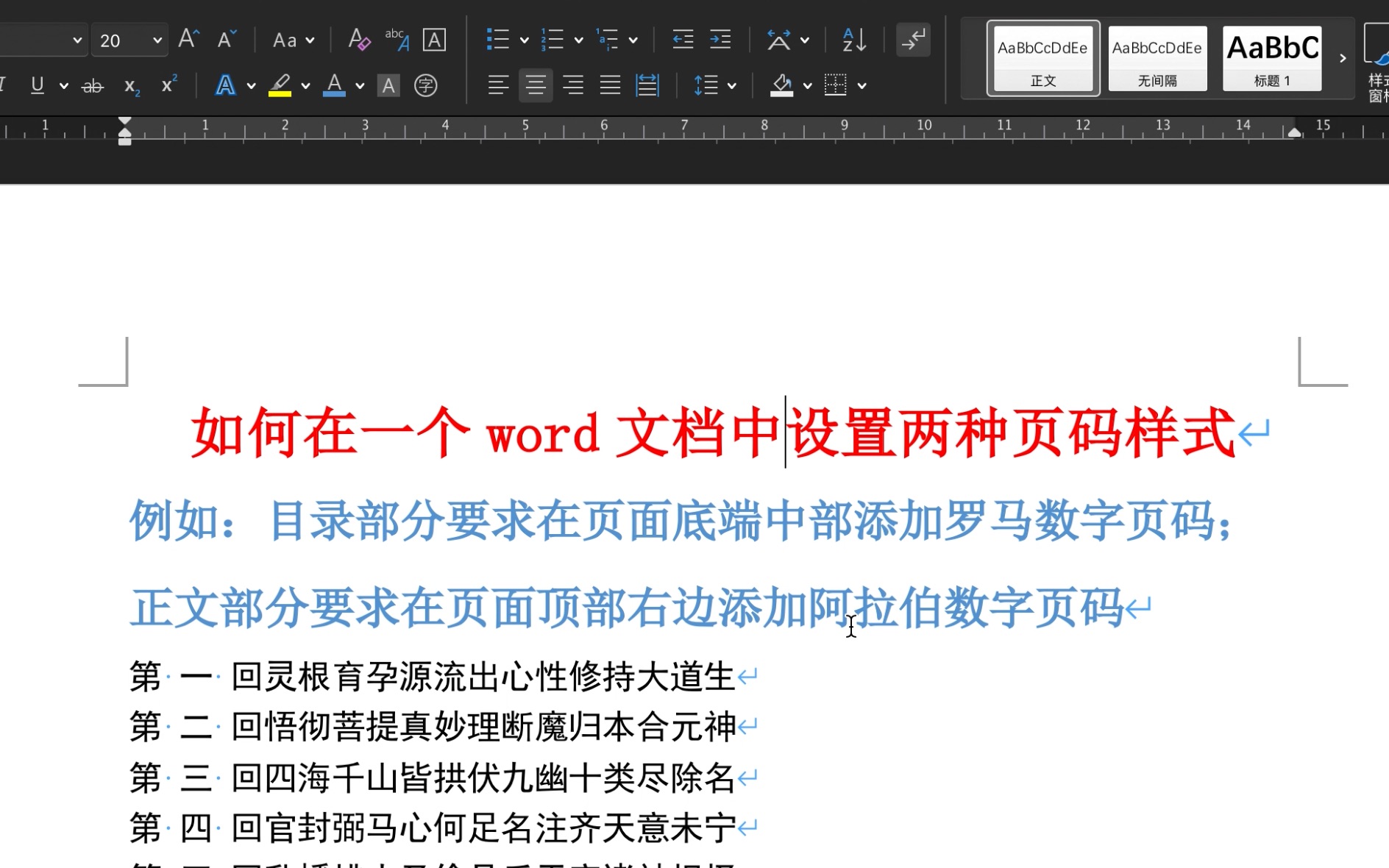Toggle show paragraph marks button
This screenshot has height=868, width=1389.
point(913,40)
